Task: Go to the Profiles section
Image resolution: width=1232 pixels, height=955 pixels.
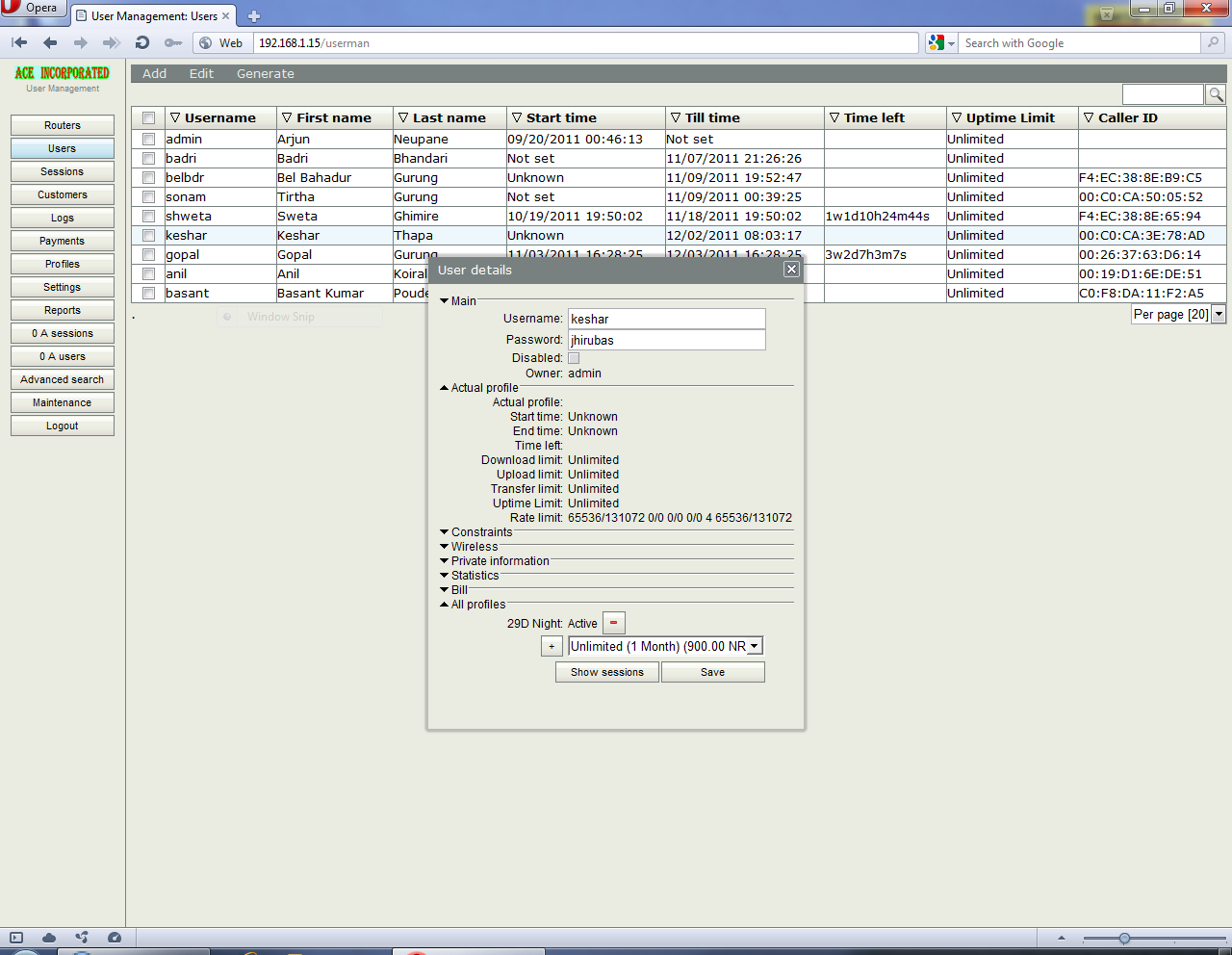Action: 63,264
